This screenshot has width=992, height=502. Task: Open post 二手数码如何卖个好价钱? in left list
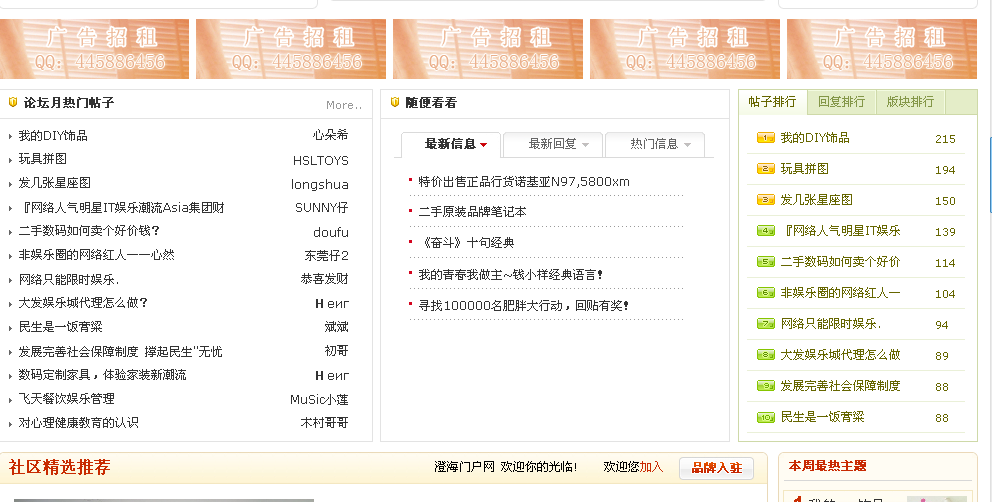(89, 231)
